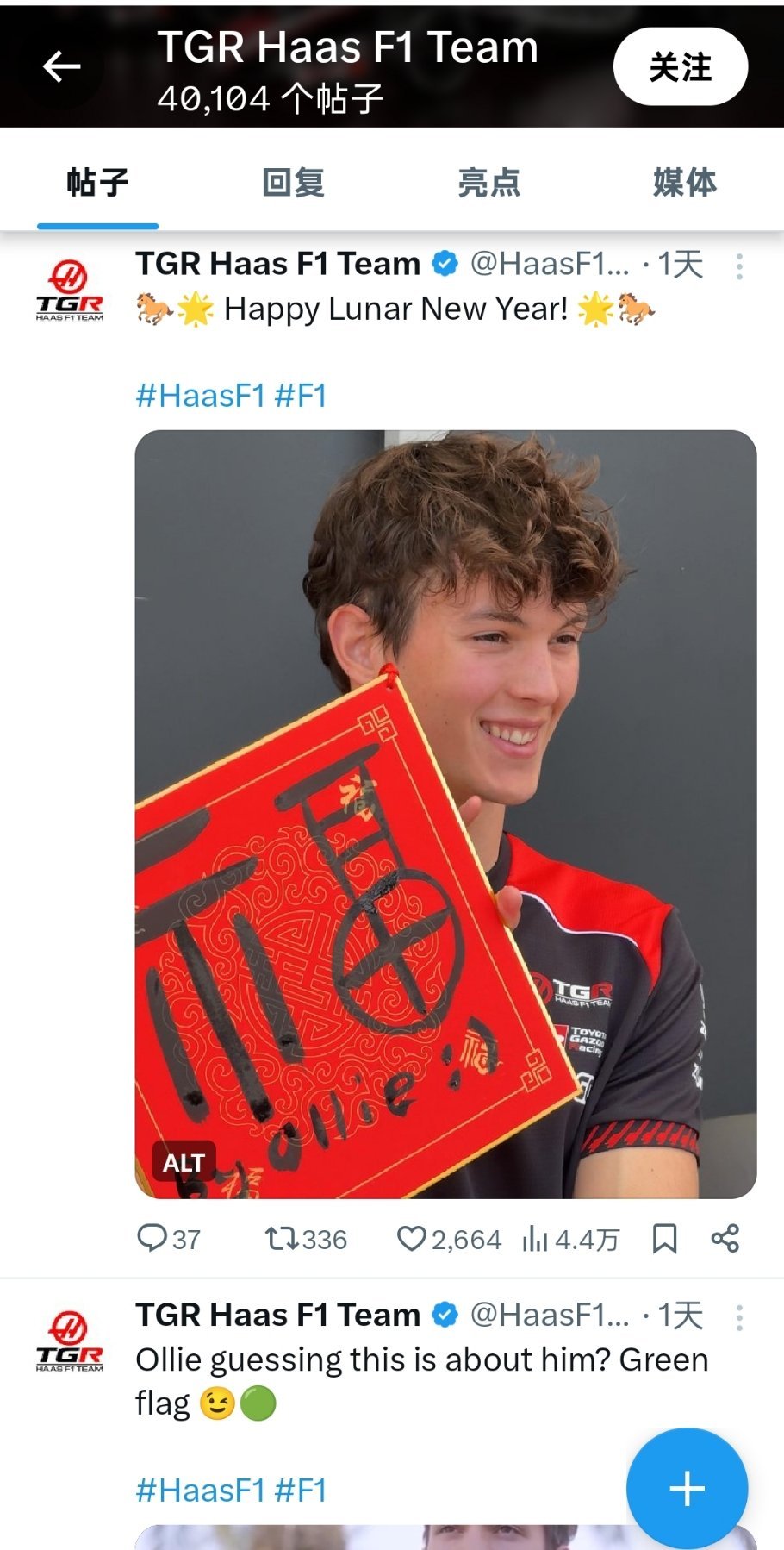Open the photo of red calligraphy board
784x1550 pixels.
pyautogui.click(x=445, y=814)
